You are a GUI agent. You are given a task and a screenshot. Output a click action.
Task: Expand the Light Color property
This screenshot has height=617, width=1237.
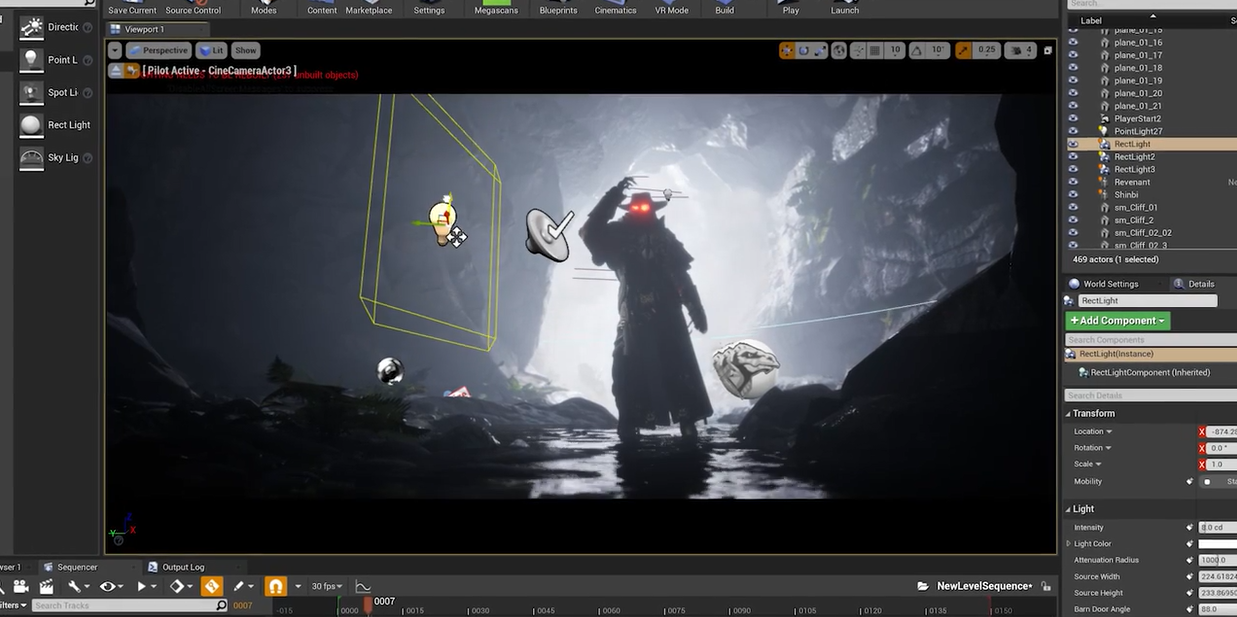pos(1069,544)
